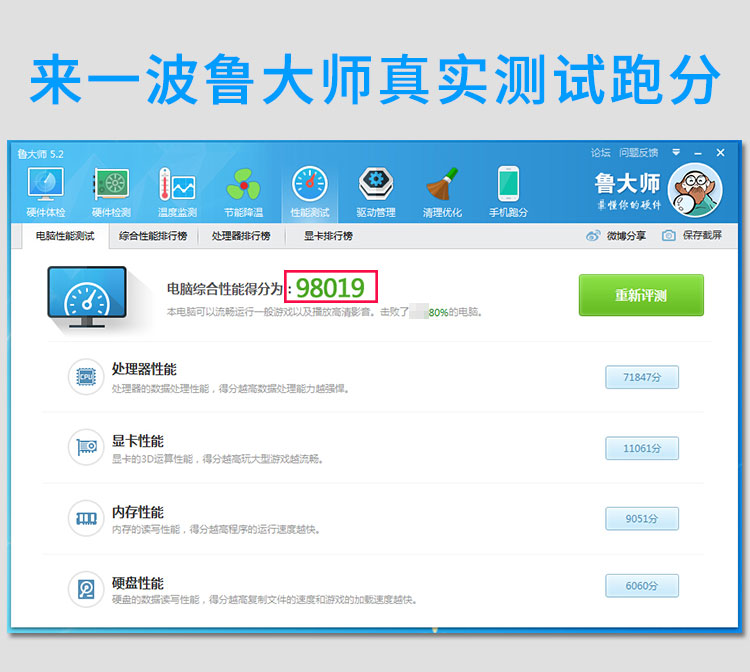Switch to 处理器排行榜 tab
750x672 pixels.
point(241,236)
